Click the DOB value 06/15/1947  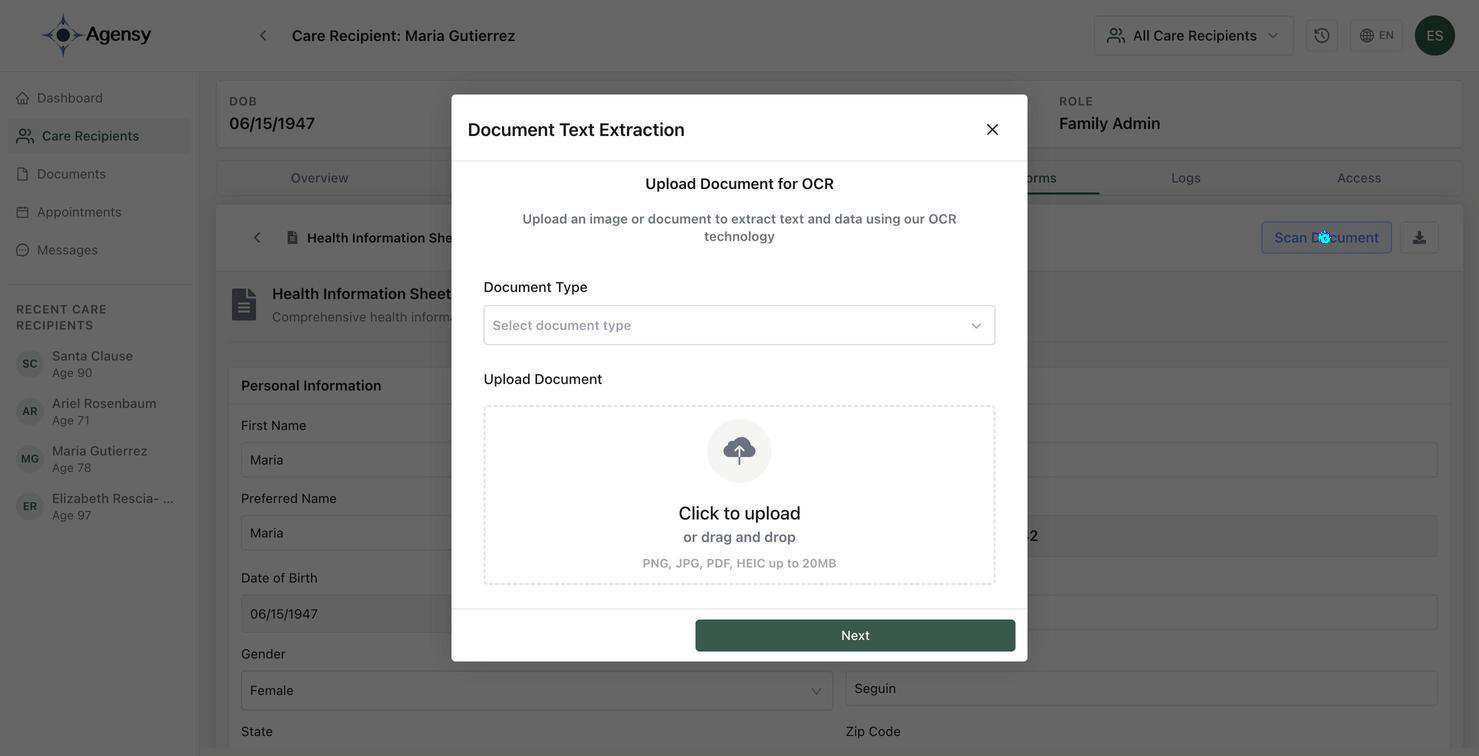click(272, 124)
